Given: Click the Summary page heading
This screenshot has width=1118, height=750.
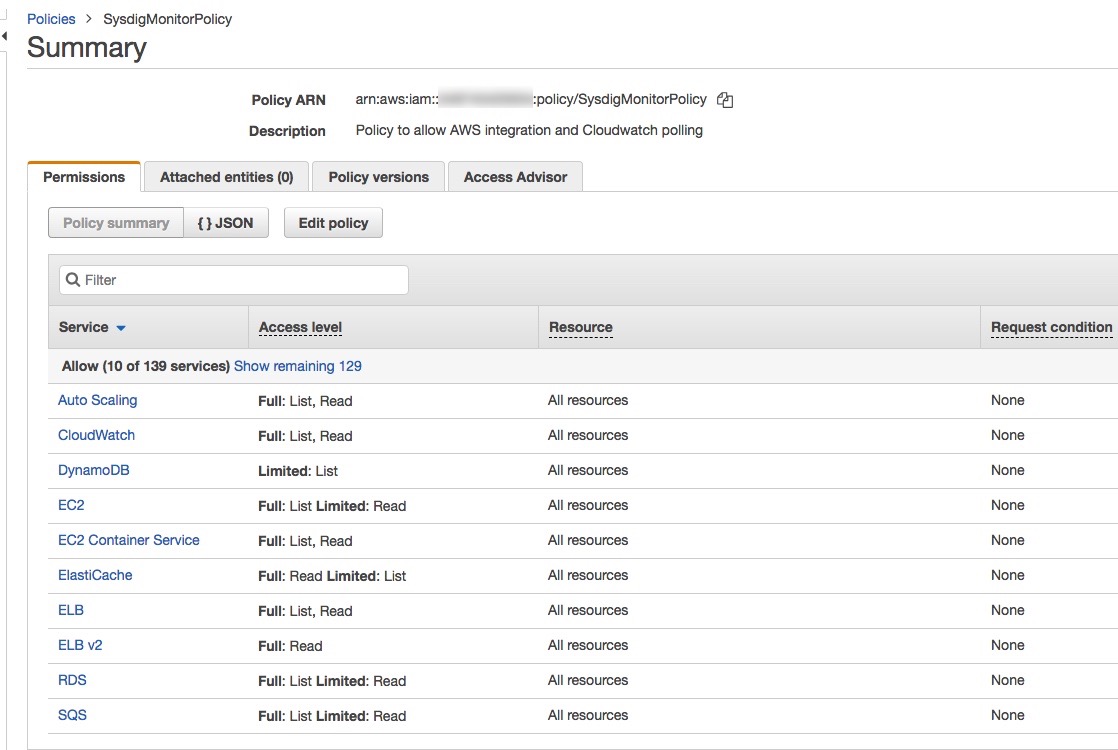Looking at the screenshot, I should pyautogui.click(x=87, y=47).
